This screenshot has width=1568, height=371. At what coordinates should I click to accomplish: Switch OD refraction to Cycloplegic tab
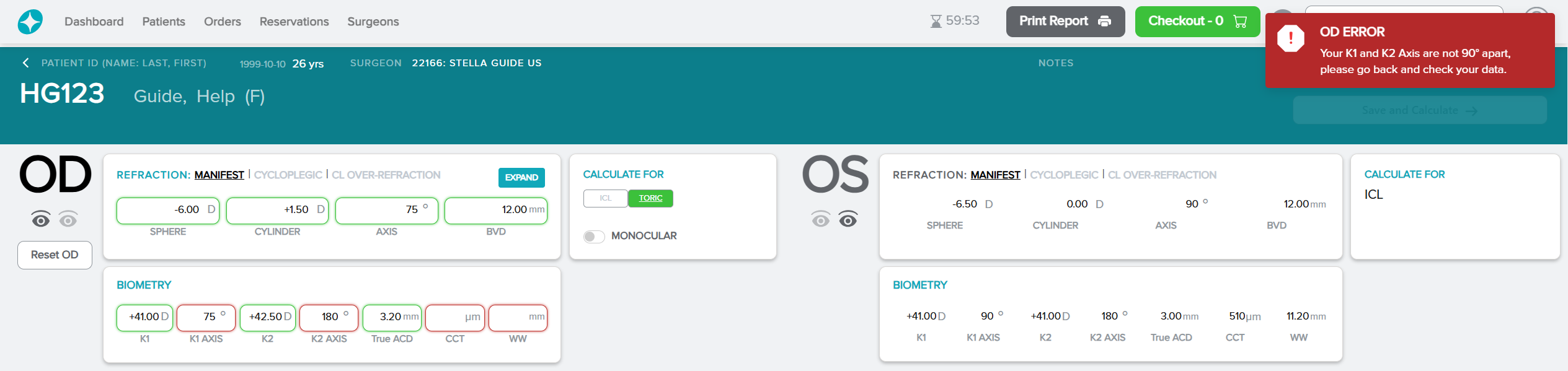pyautogui.click(x=288, y=175)
